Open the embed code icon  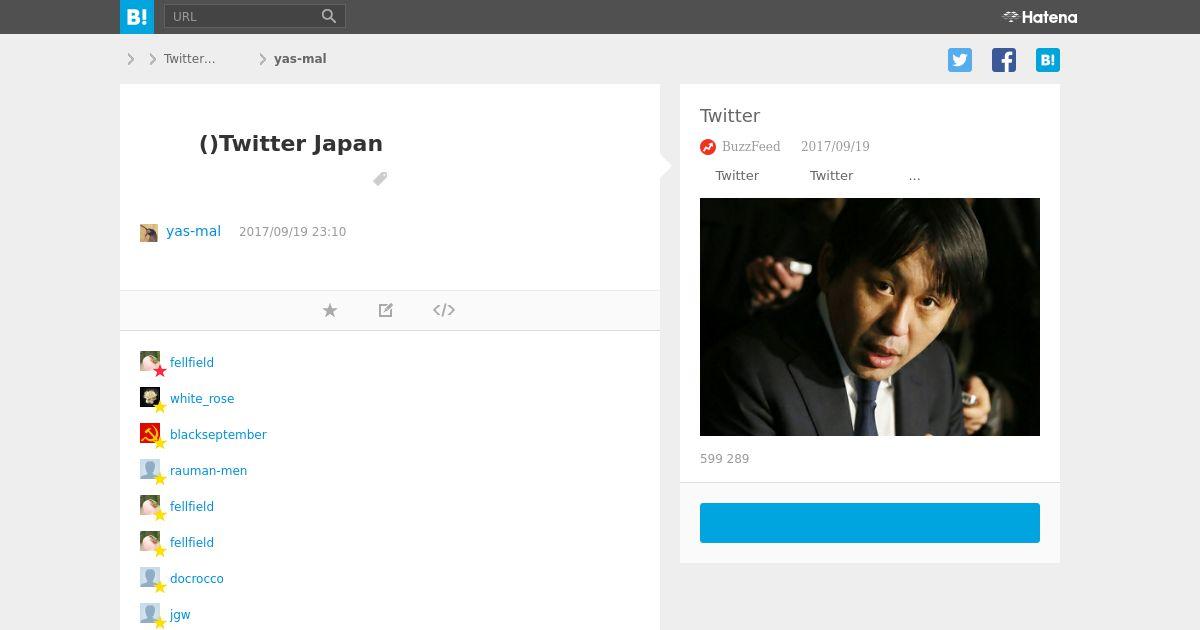tap(444, 310)
